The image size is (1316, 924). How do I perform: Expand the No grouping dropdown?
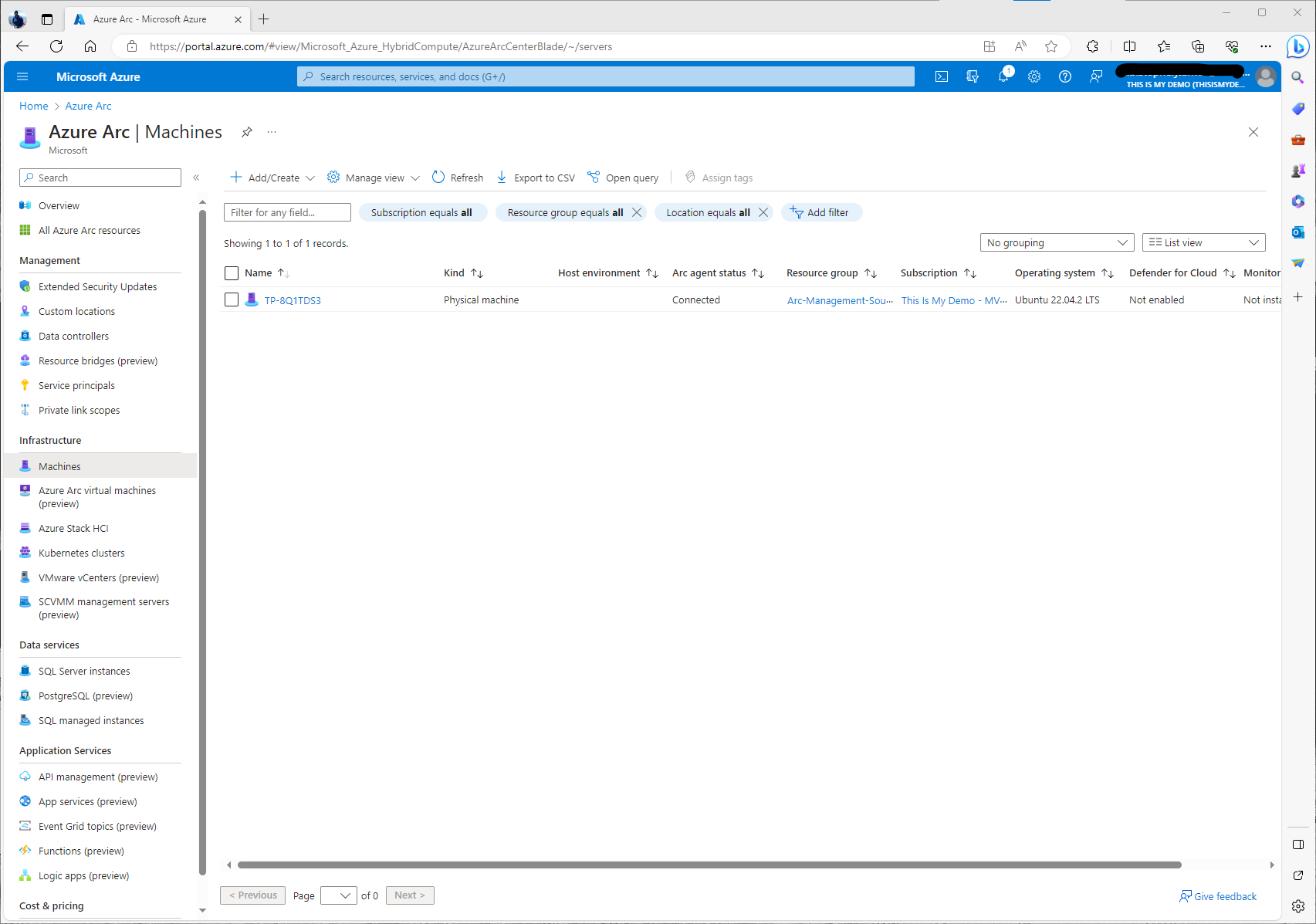[x=1057, y=242]
